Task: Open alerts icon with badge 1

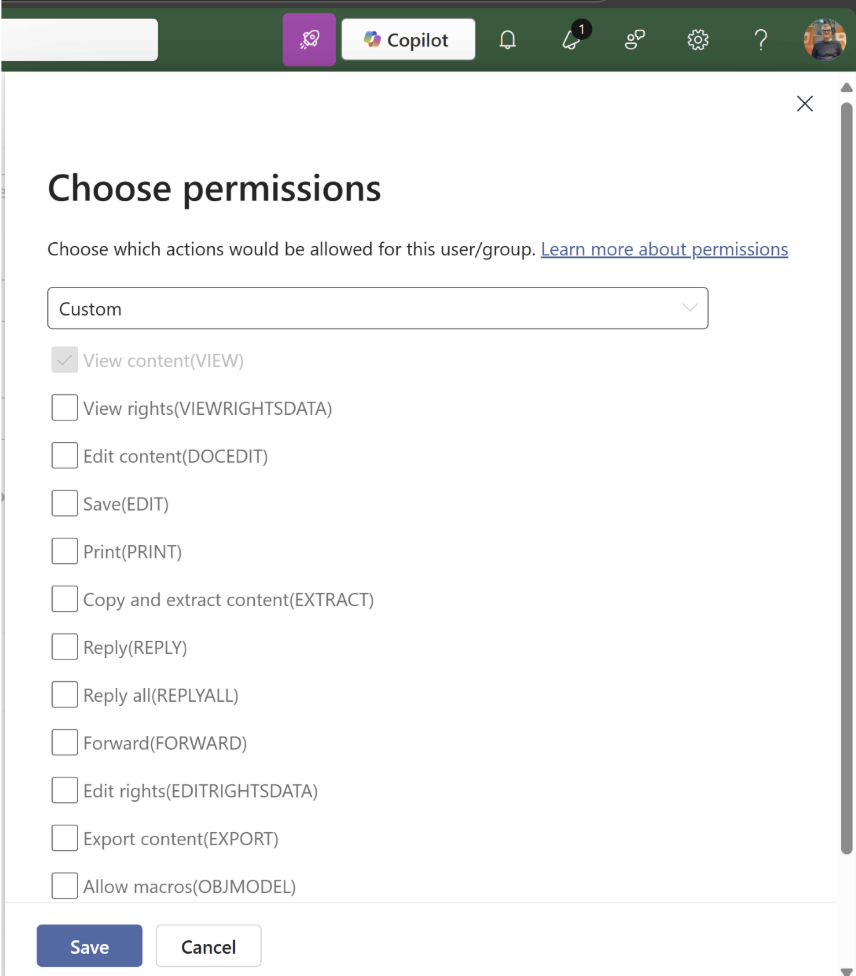Action: point(574,37)
